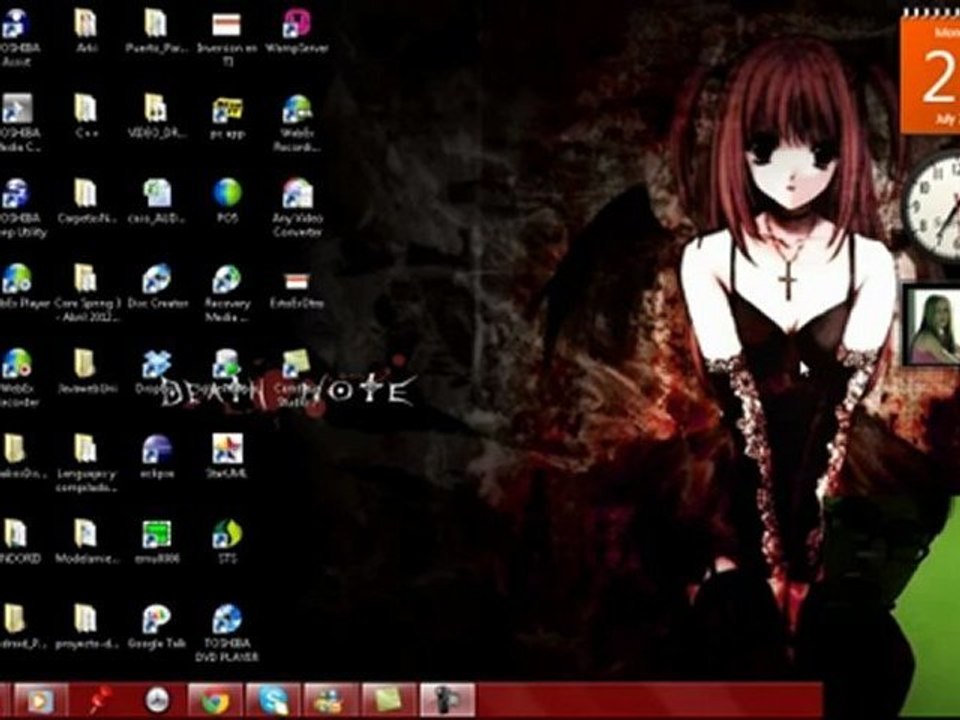Open the Lenguajes y compiladores folder
960x720 pixels.
(x=86, y=463)
